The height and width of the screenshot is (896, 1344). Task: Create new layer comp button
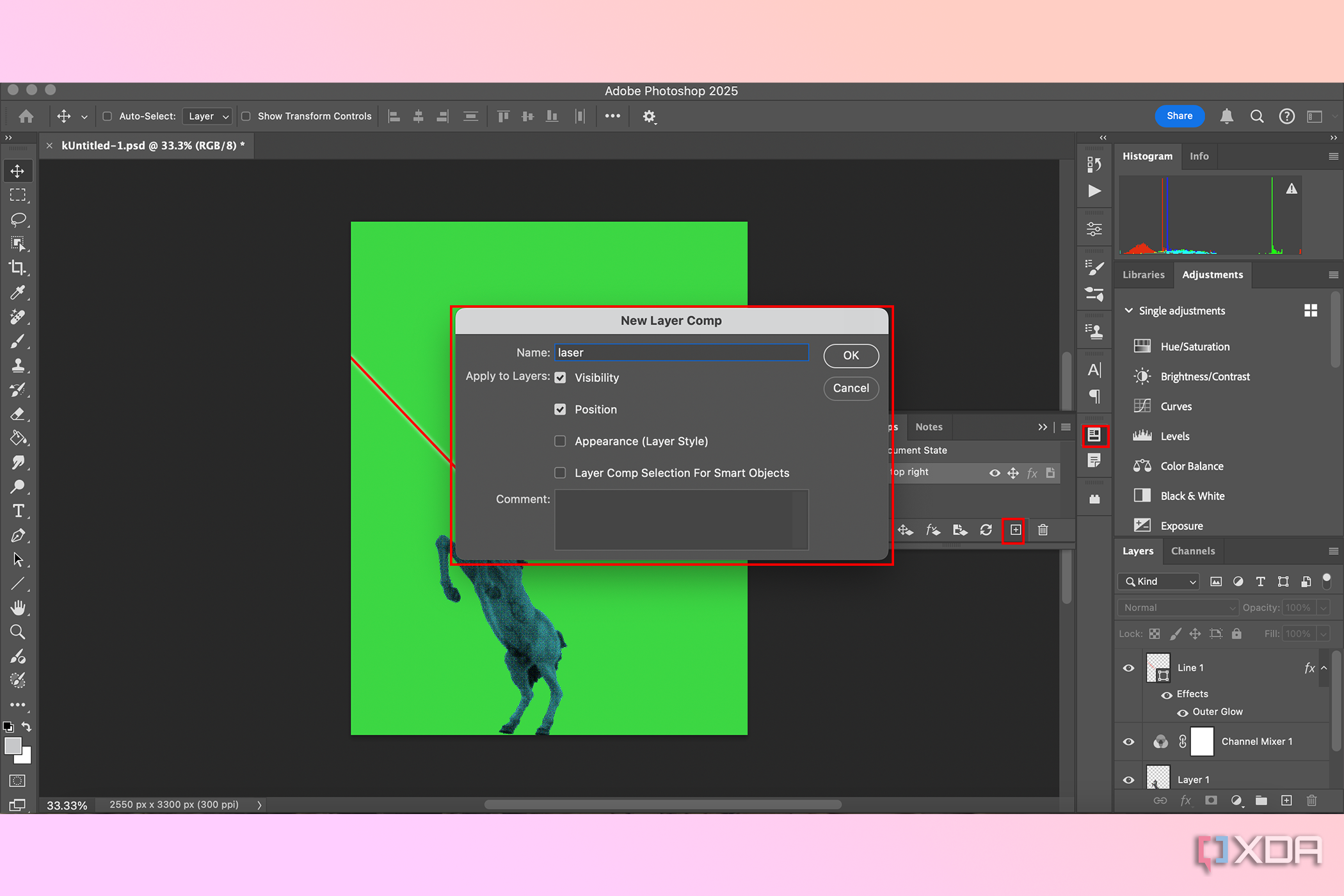1015,530
